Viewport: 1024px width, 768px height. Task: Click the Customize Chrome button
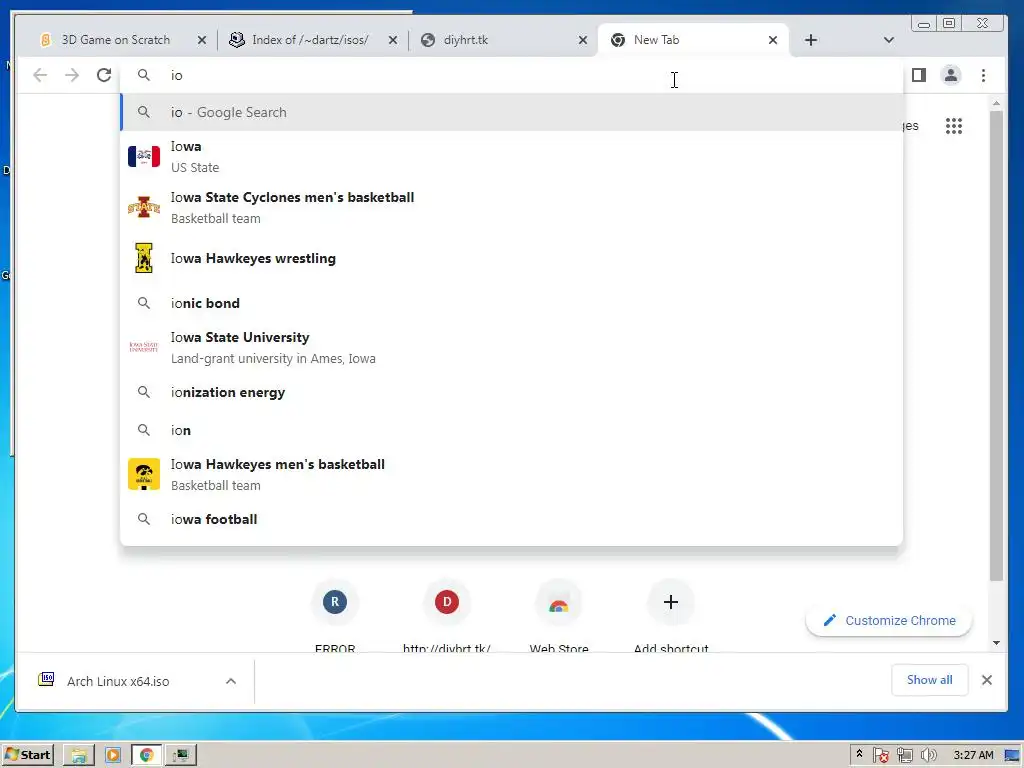point(889,620)
